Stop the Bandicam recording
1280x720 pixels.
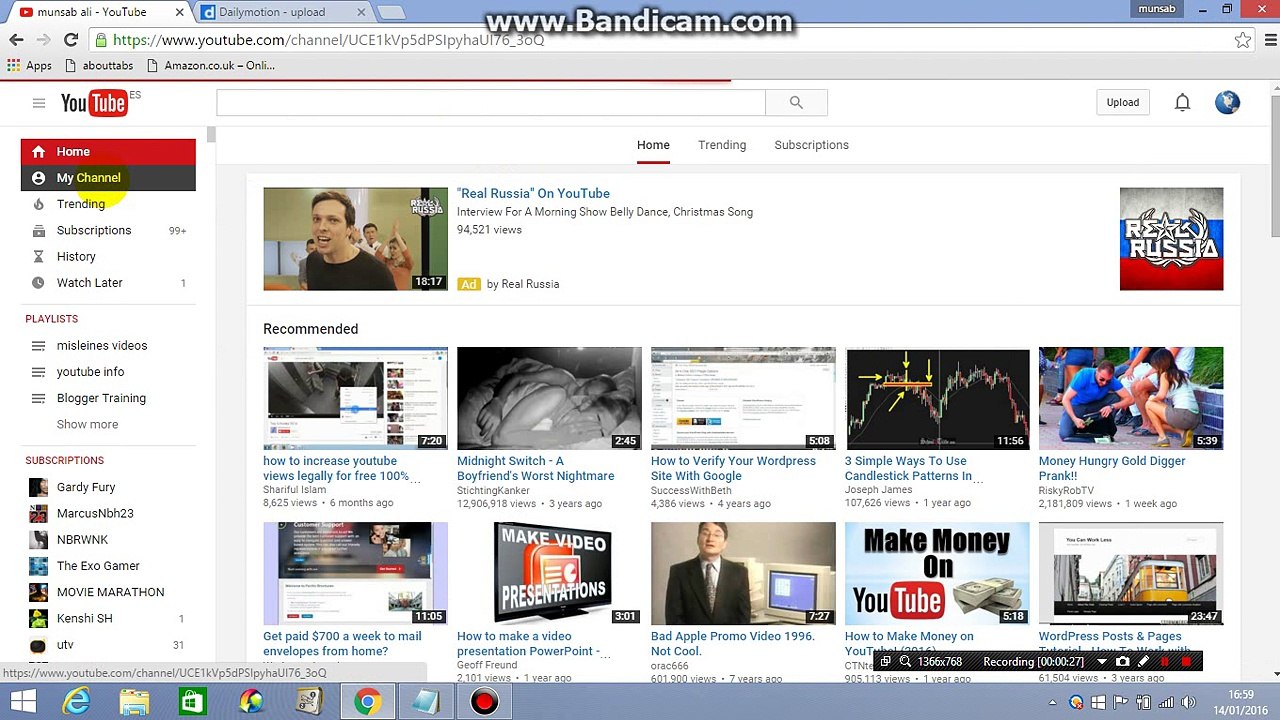[1187, 662]
